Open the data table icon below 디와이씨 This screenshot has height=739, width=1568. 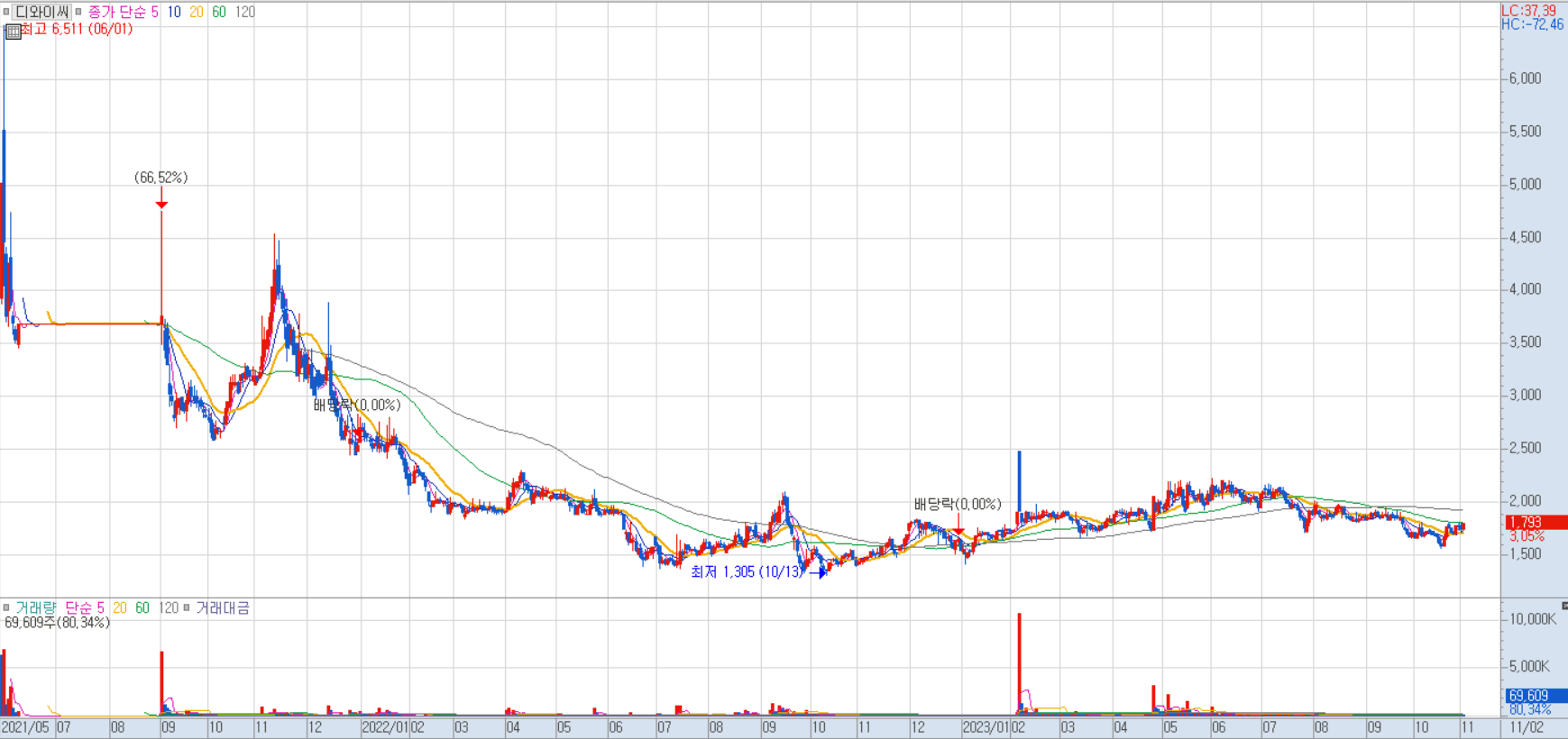pyautogui.click(x=14, y=32)
